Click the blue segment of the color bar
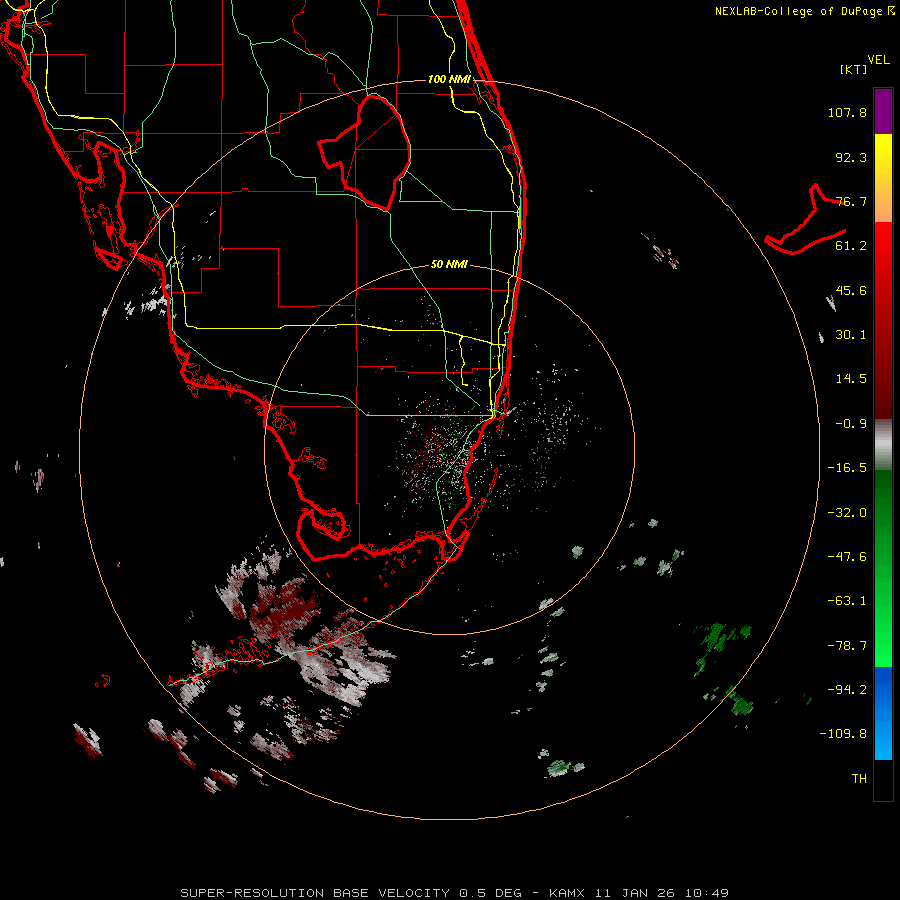Viewport: 900px width, 900px height. point(883,713)
